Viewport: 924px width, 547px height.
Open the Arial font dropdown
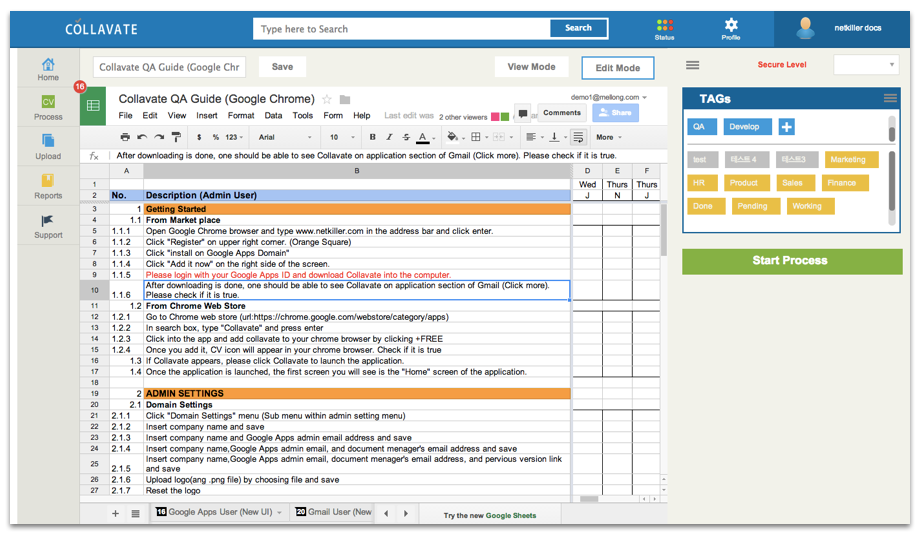point(285,137)
